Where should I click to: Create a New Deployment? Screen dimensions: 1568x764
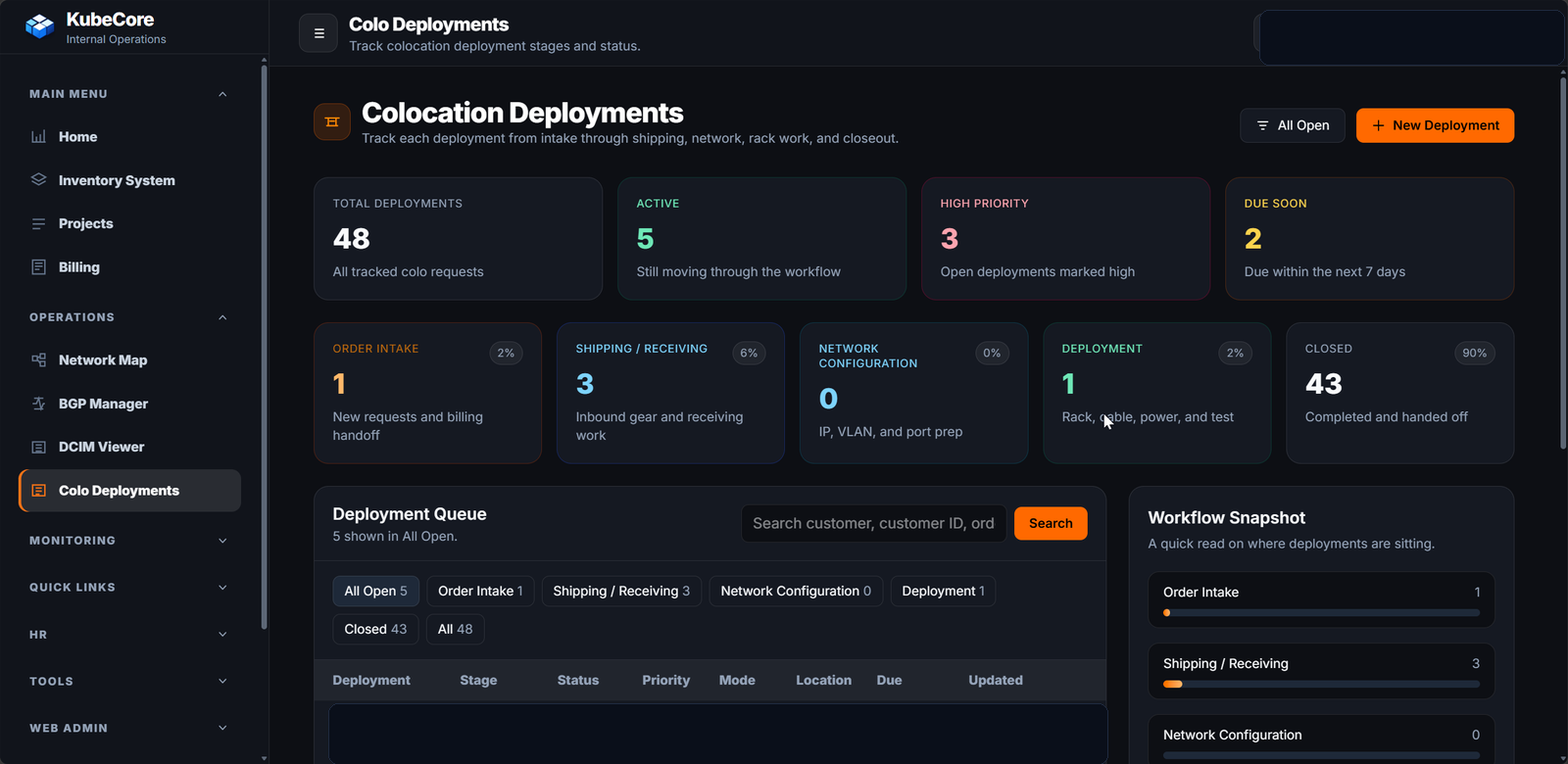pos(1435,125)
